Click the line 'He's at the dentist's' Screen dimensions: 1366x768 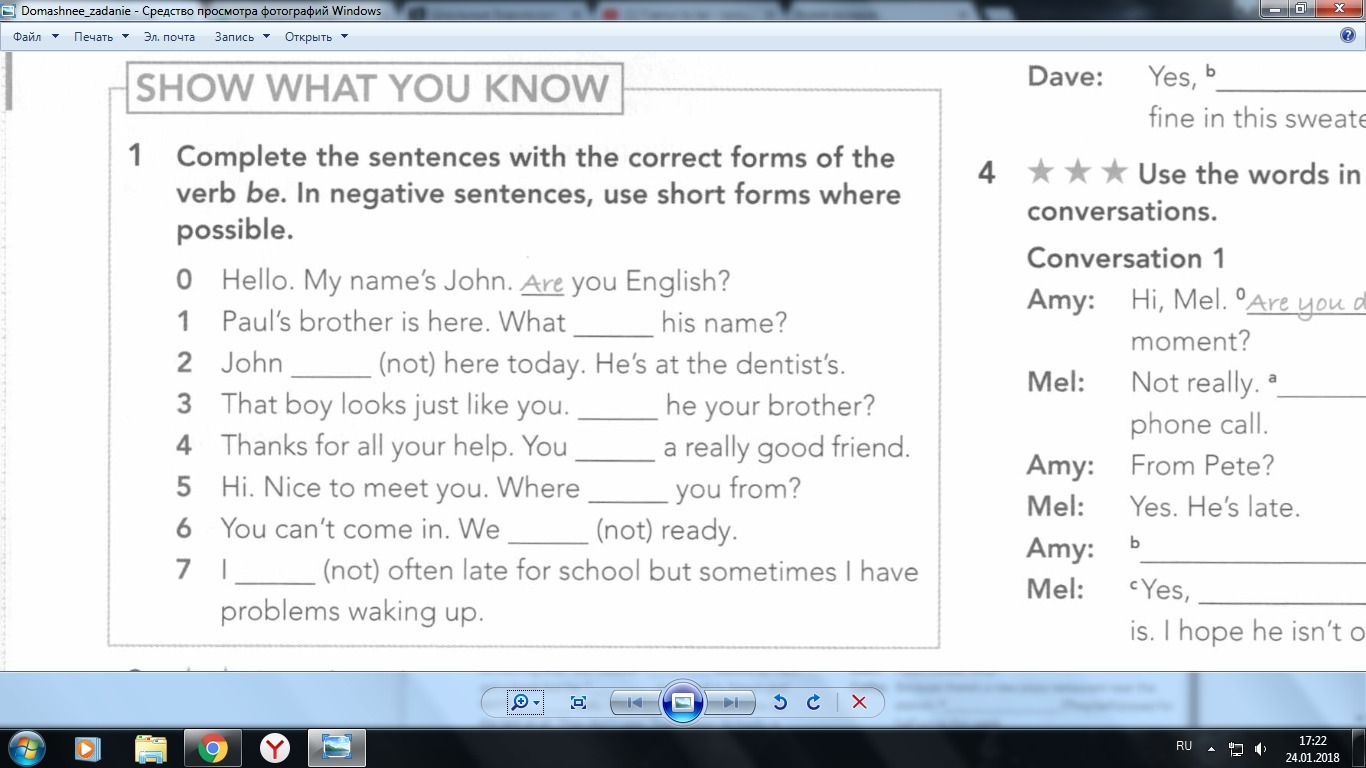tap(720, 364)
